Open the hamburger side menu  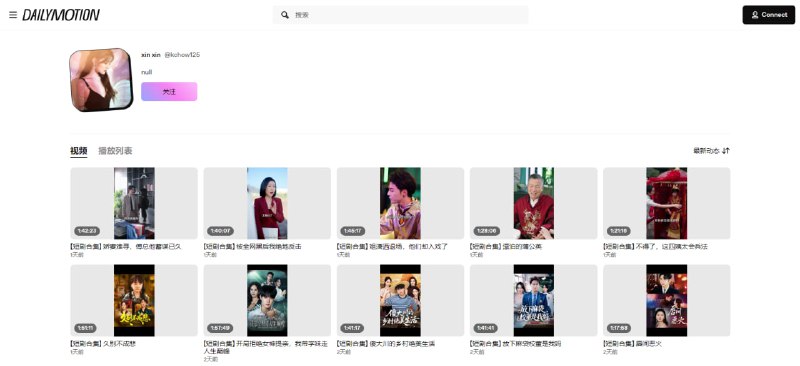tap(13, 15)
